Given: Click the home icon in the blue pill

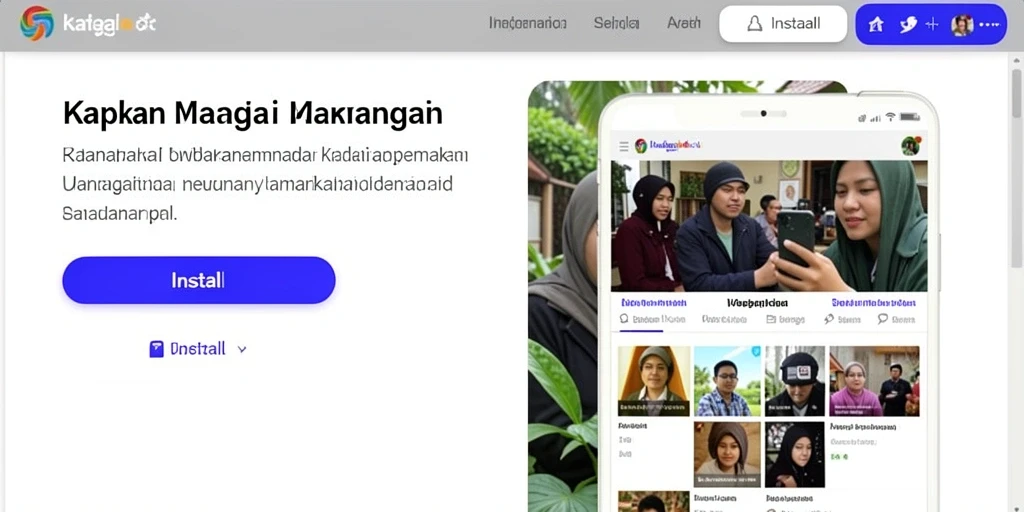Looking at the screenshot, I should point(876,25).
